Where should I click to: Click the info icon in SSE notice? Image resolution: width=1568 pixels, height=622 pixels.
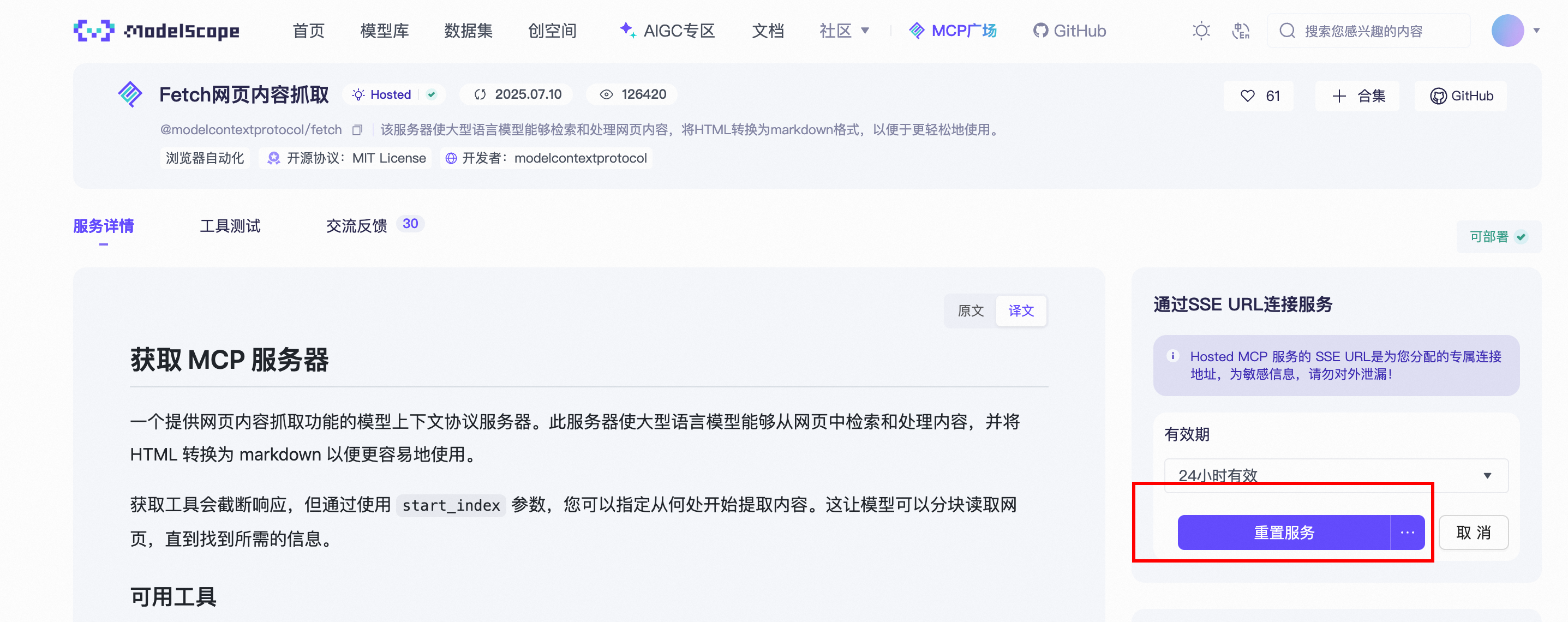click(1173, 356)
